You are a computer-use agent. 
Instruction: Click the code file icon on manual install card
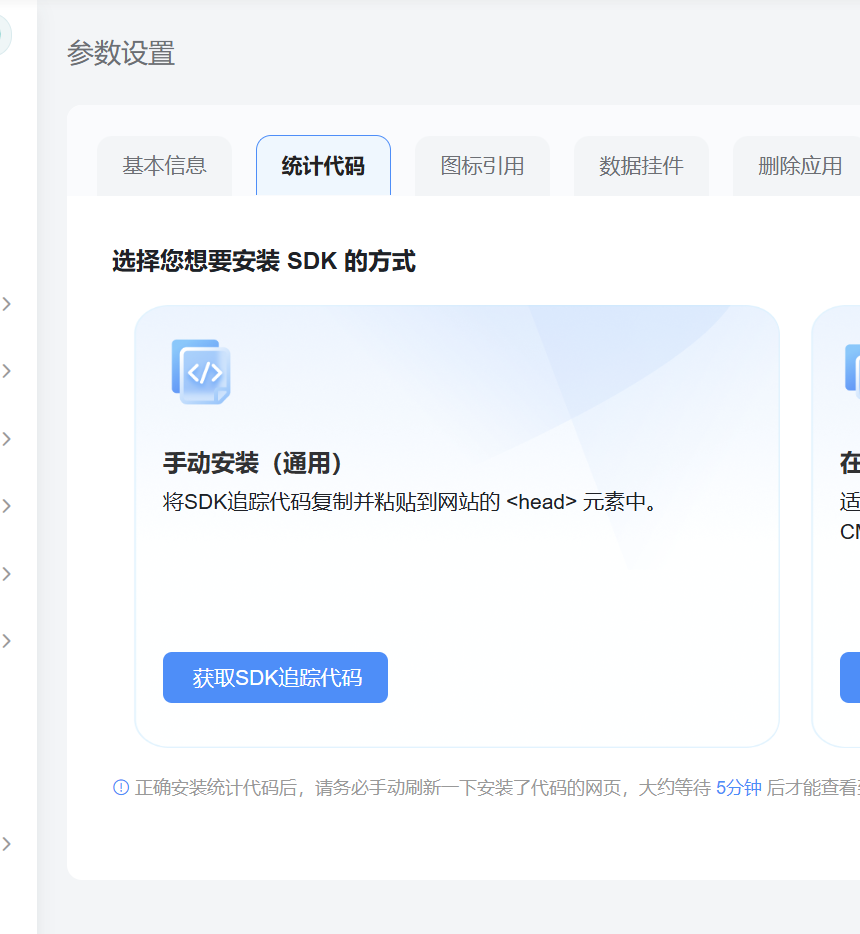point(201,372)
